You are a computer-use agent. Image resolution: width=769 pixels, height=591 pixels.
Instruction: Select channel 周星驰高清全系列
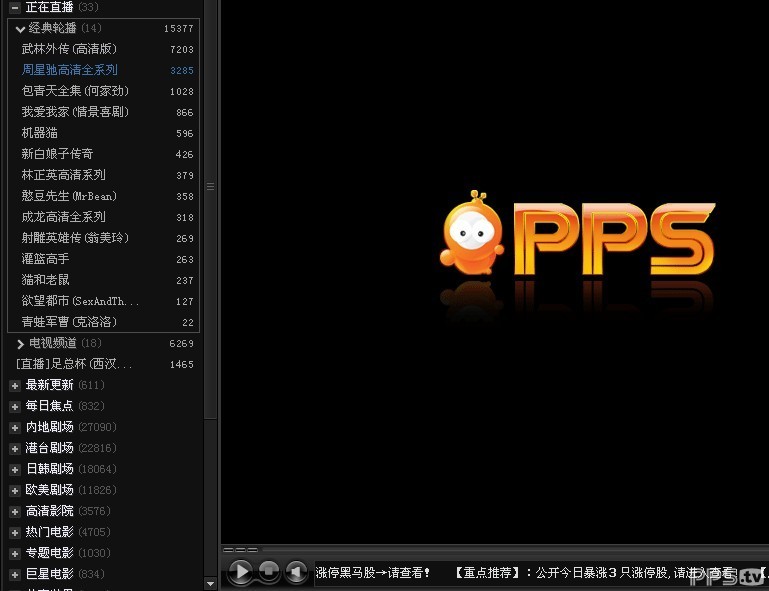pyautogui.click(x=103, y=70)
